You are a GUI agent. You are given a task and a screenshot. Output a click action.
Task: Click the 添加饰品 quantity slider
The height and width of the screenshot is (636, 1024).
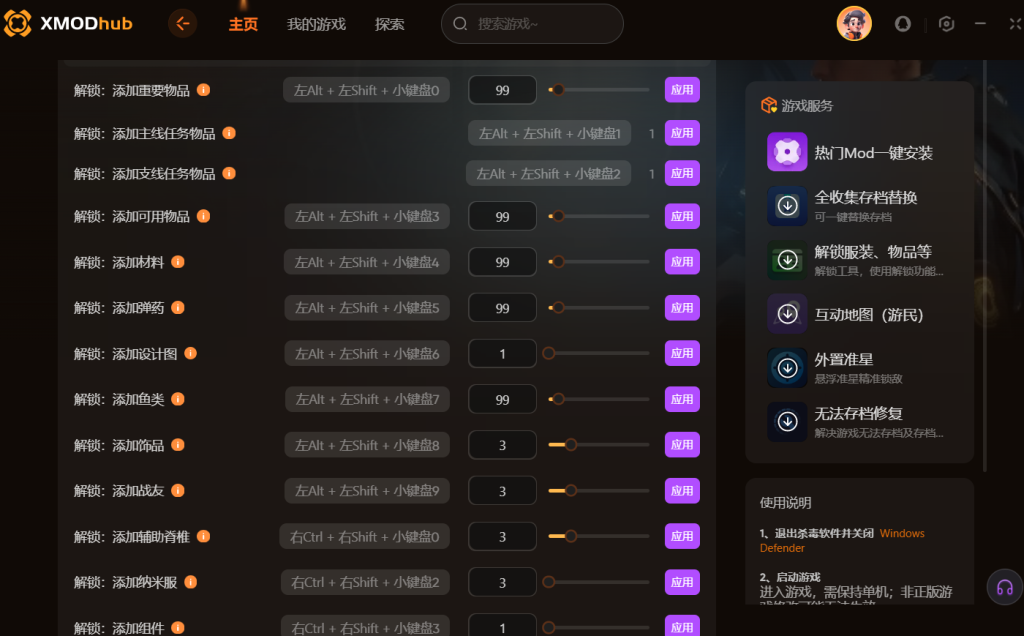[599, 445]
